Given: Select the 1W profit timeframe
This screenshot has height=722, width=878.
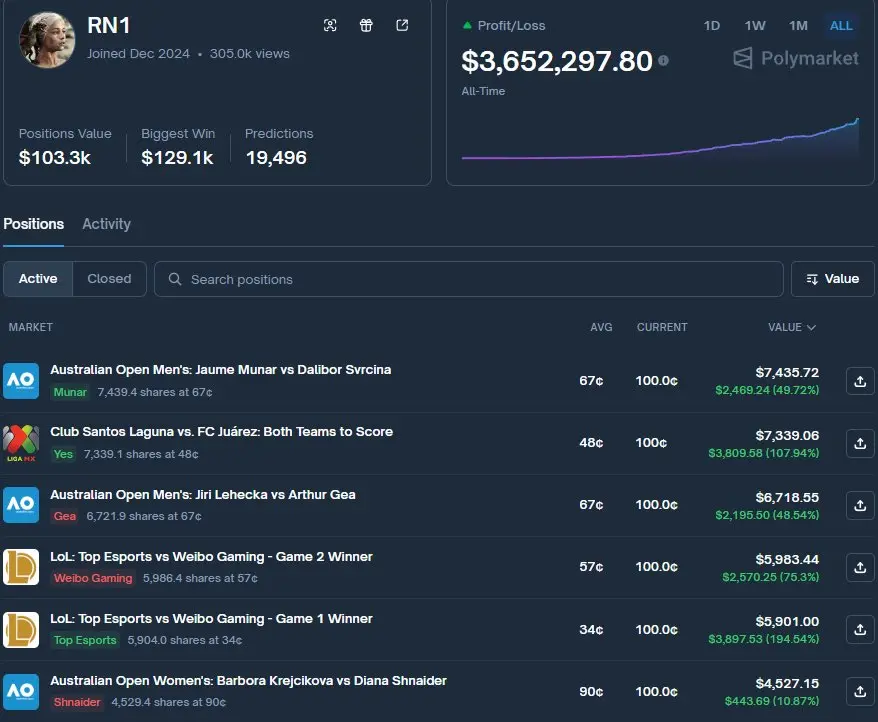Looking at the screenshot, I should [x=755, y=26].
